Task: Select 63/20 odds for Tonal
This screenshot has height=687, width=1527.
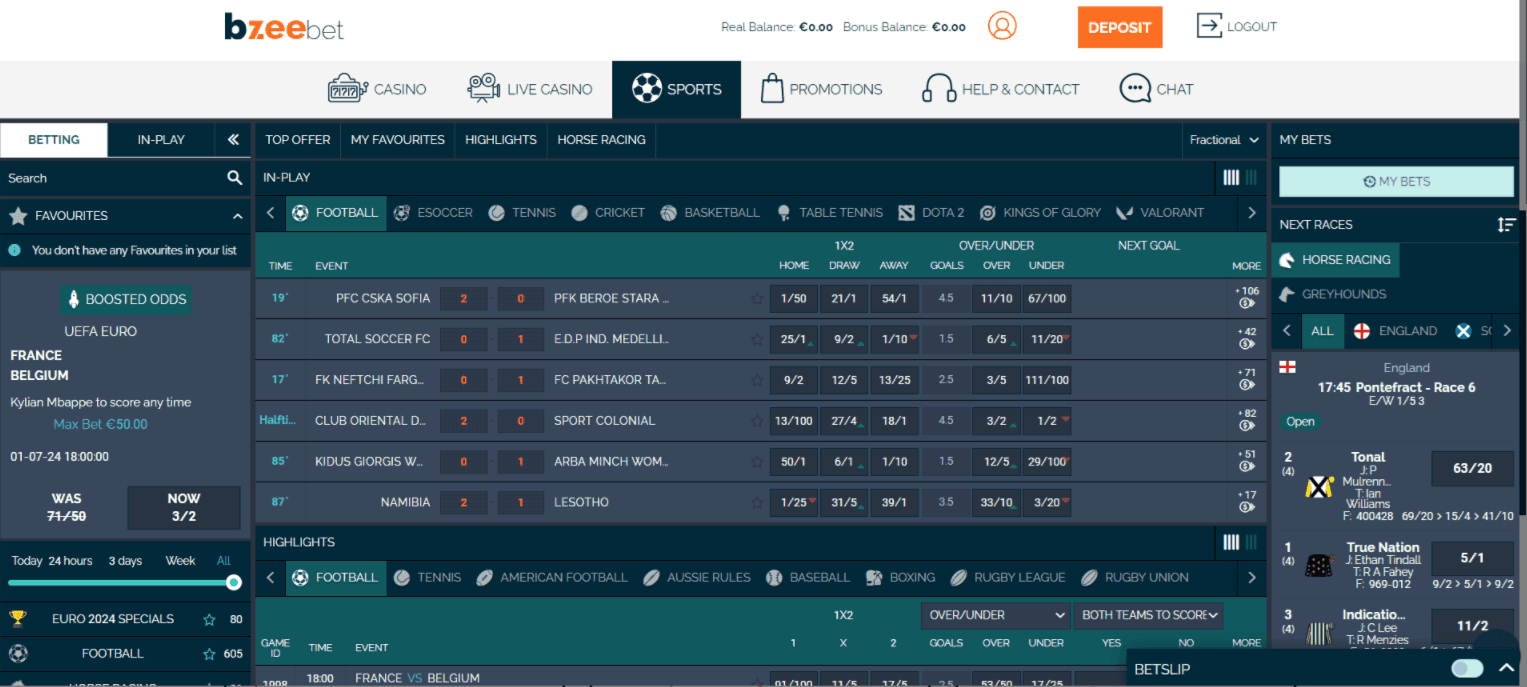Action: coord(1471,468)
